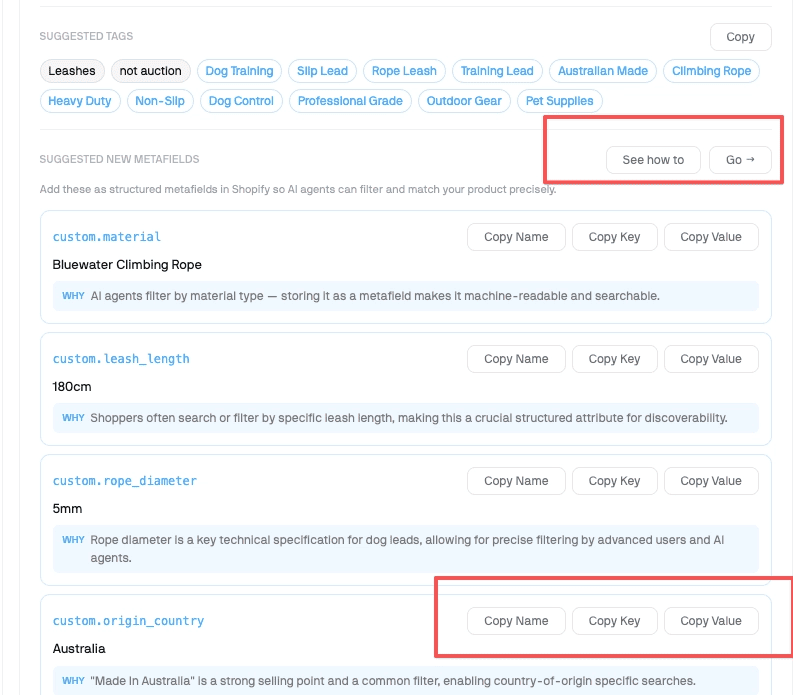Image resolution: width=793 pixels, height=695 pixels.
Task: Click the Copy button for suggested tags
Action: [x=740, y=37]
